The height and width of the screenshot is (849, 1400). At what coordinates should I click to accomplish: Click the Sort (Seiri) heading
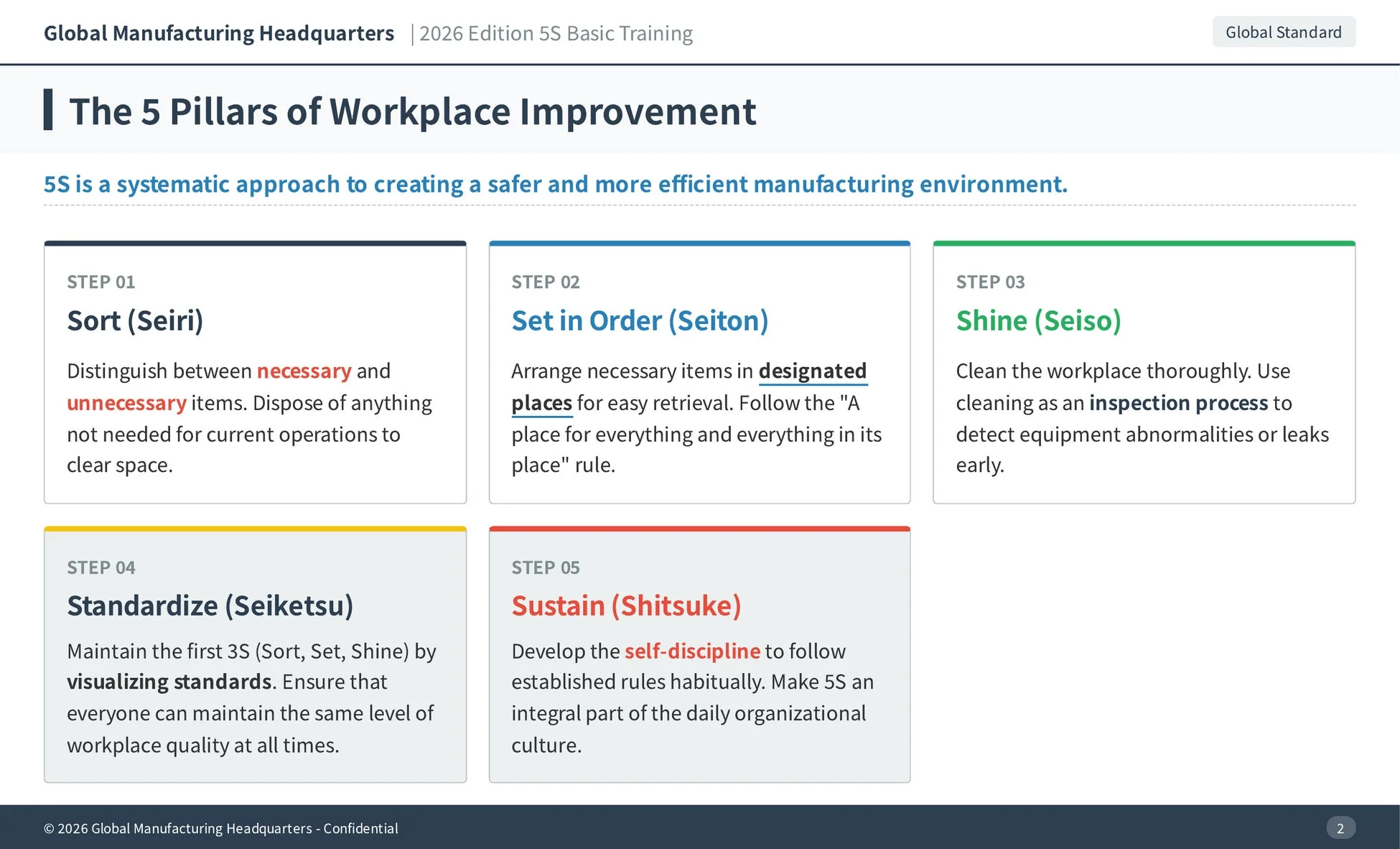[x=135, y=320]
